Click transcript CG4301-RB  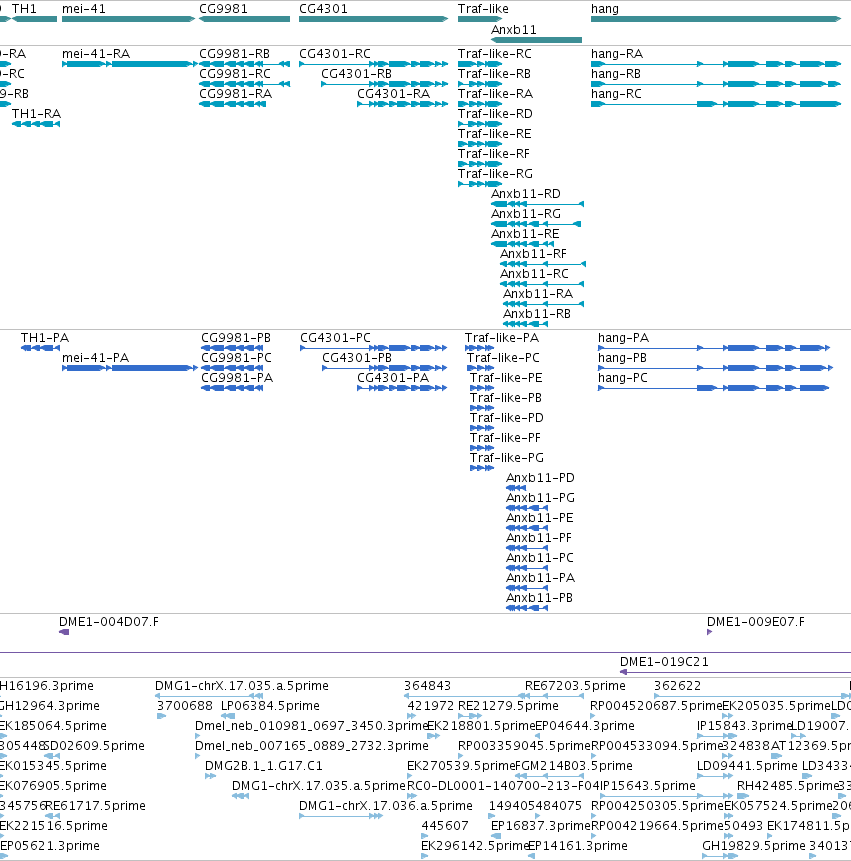tap(384, 84)
